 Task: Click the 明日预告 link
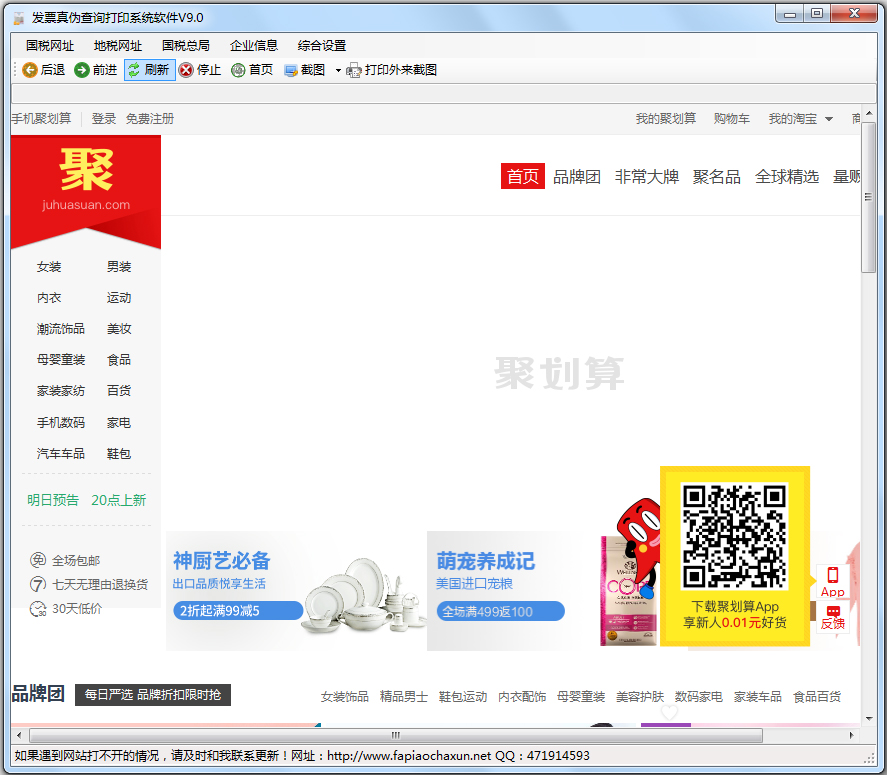(x=53, y=500)
